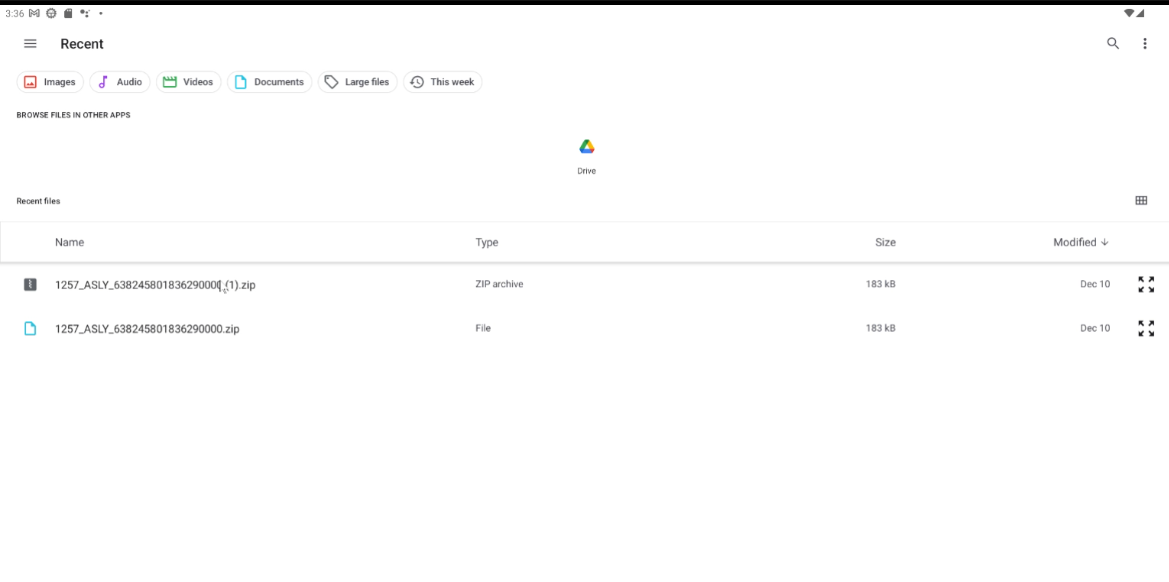Toggle the Videos filter chip
Image resolution: width=1169 pixels, height=582 pixels.
coord(189,82)
